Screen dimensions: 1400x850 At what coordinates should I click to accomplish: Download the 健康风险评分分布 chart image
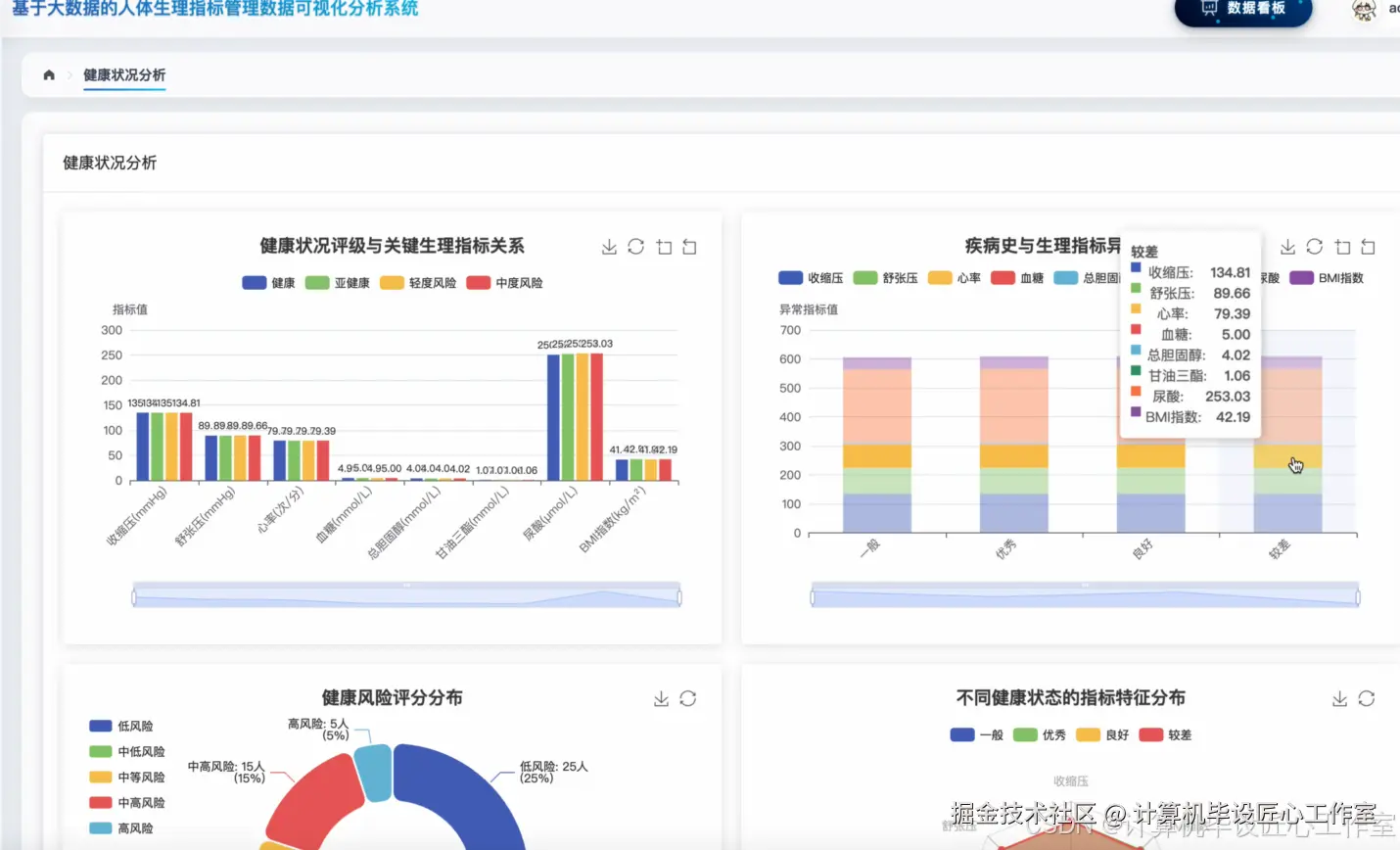coord(661,698)
